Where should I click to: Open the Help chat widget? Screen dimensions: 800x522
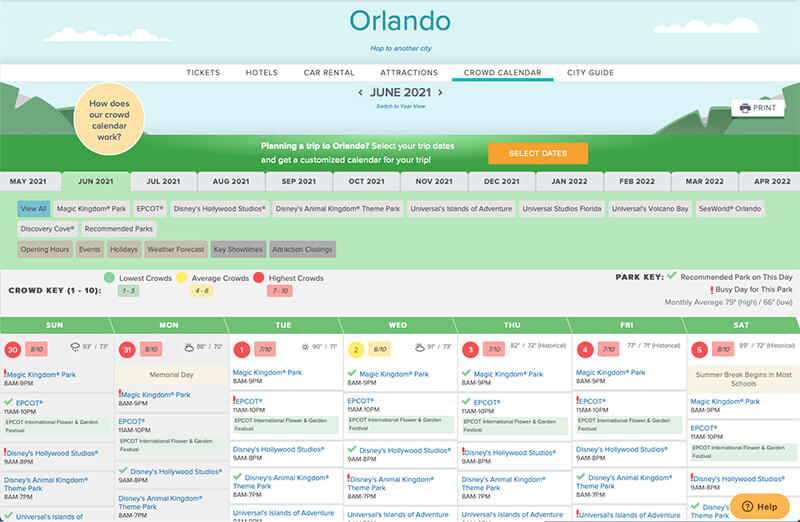click(760, 506)
